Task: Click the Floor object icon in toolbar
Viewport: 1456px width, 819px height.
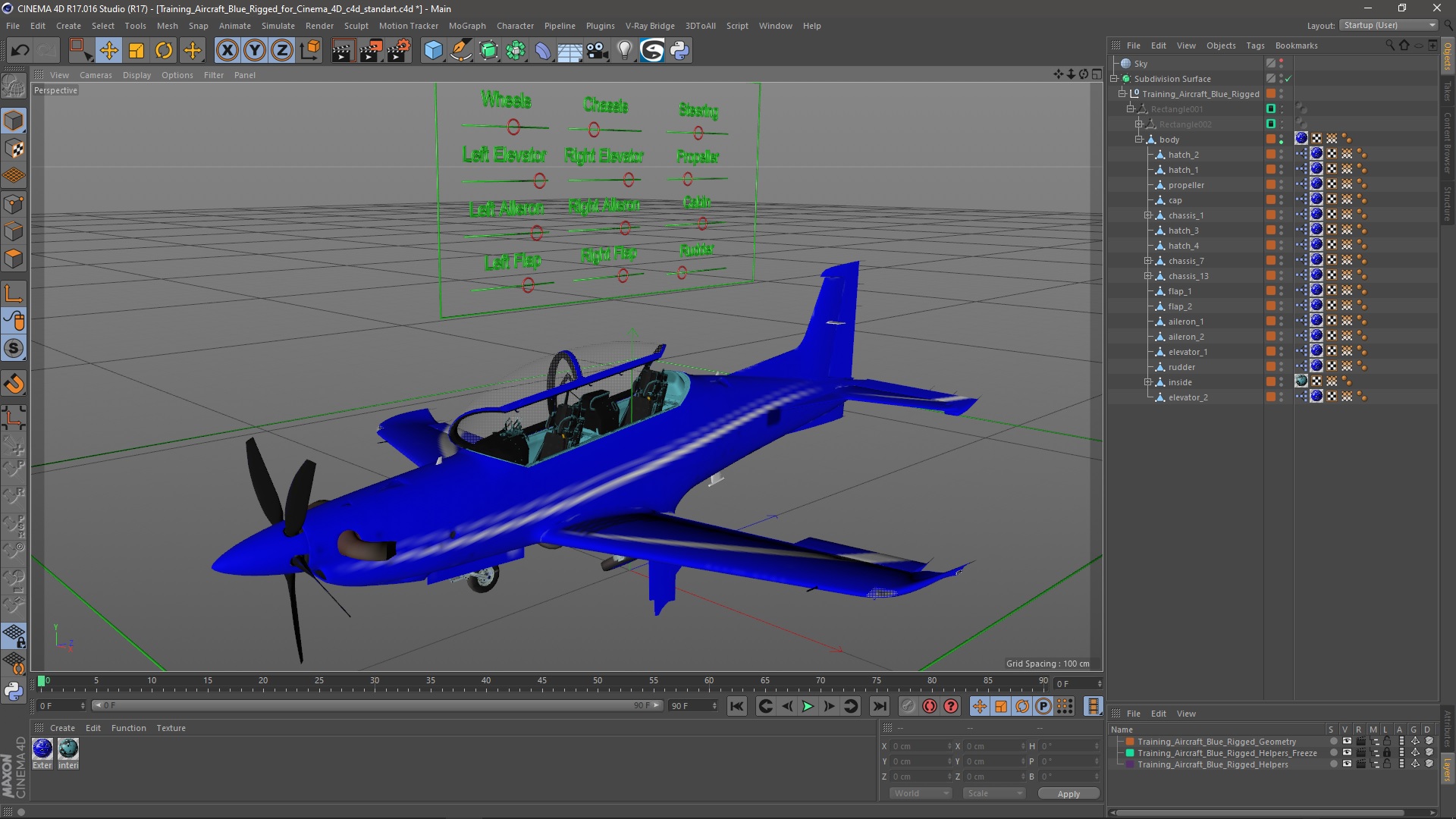Action: 570,51
